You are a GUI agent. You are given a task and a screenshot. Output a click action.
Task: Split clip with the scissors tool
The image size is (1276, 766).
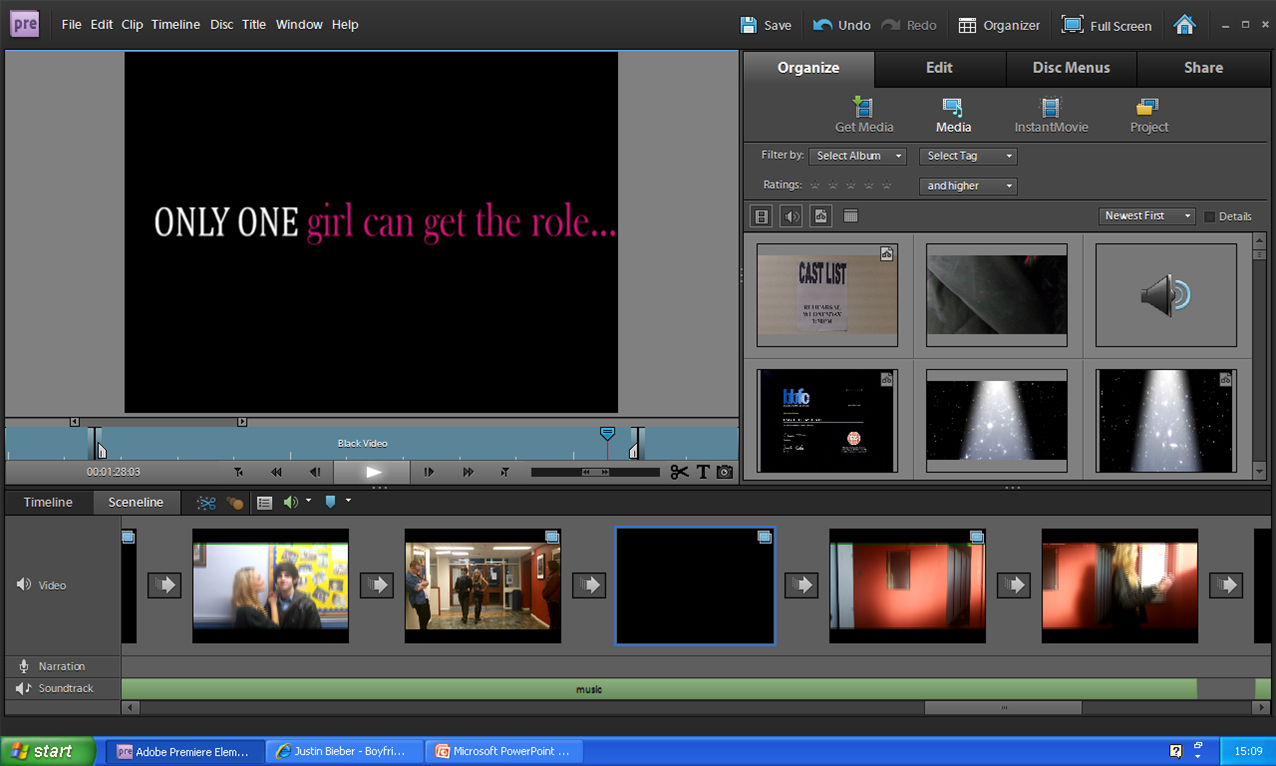point(680,472)
